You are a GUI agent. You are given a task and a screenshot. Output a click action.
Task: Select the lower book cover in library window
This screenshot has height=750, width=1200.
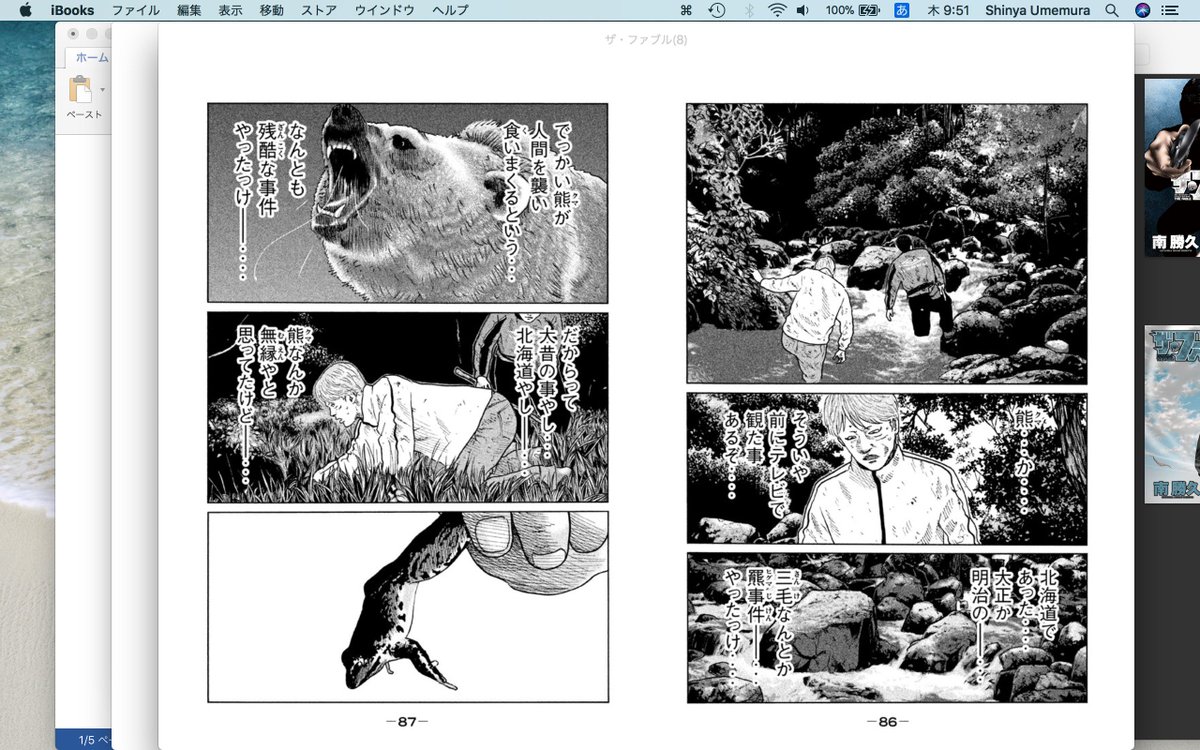(1172, 414)
